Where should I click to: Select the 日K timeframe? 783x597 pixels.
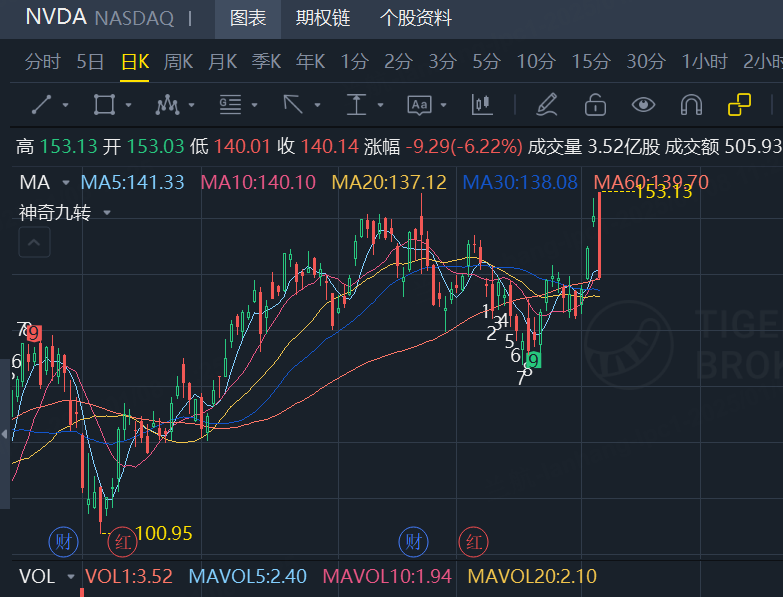tap(135, 62)
